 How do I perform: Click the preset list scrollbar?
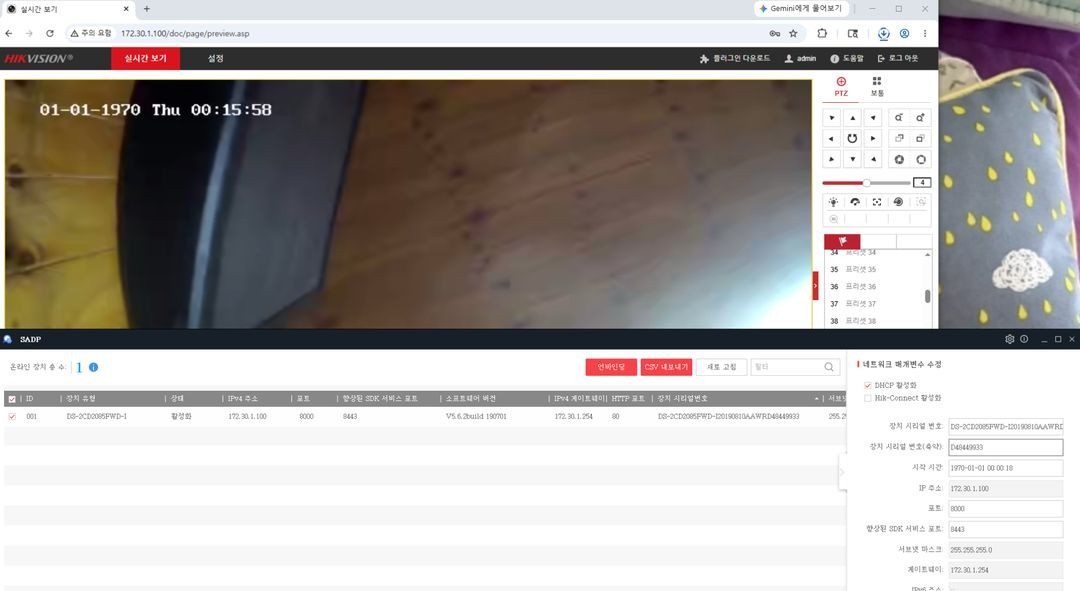928,296
